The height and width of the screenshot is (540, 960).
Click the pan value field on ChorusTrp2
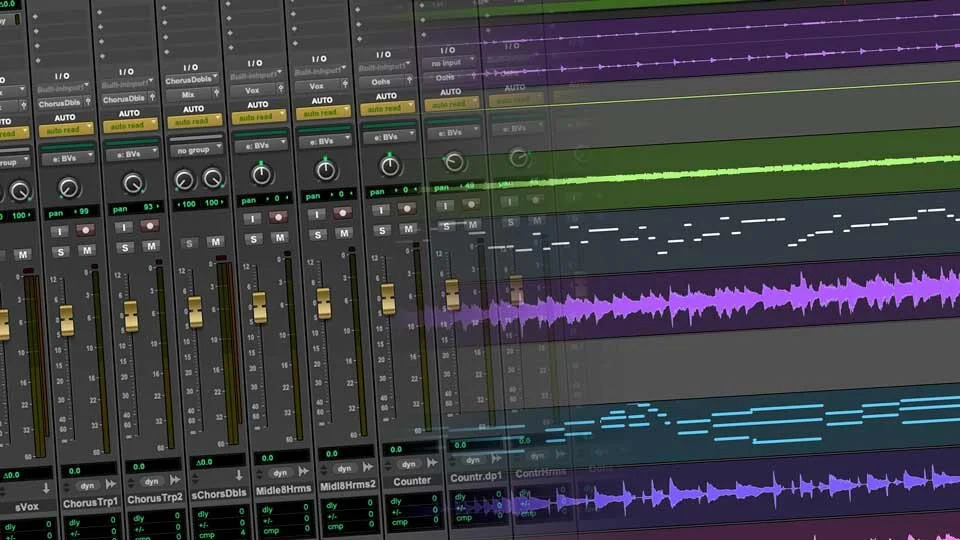132,207
